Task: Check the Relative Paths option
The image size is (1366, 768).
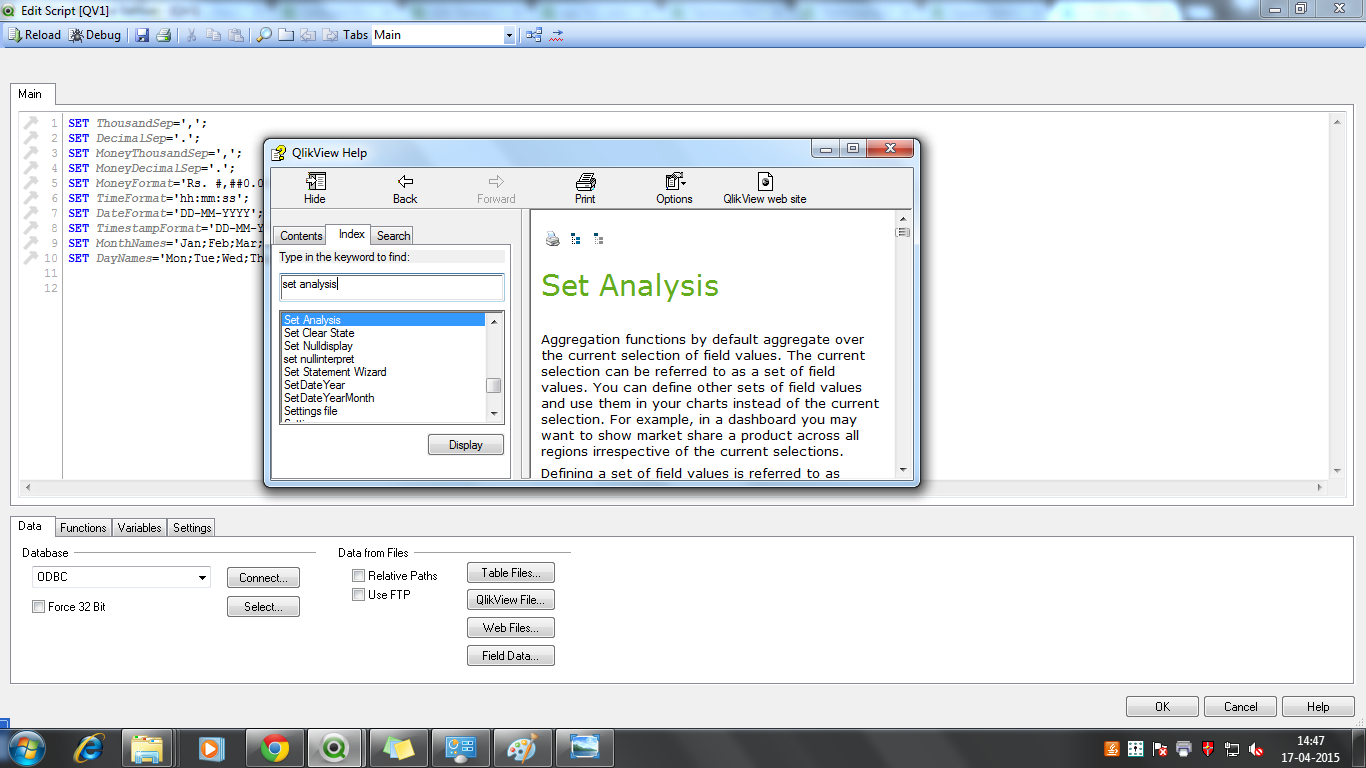Action: [358, 575]
